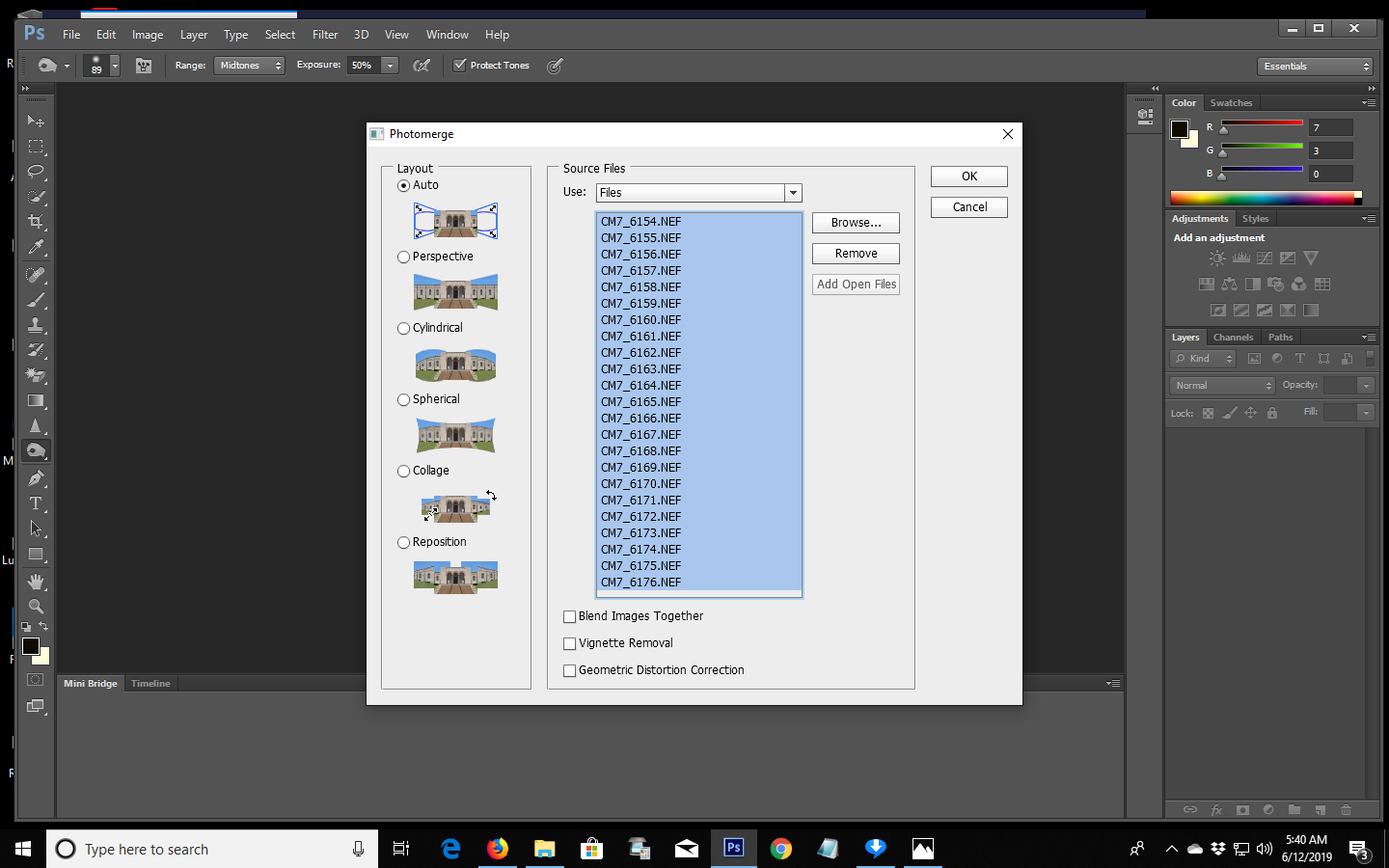This screenshot has height=868, width=1389.
Task: Select CM7_6160.NEF in the file list
Action: pos(640,319)
